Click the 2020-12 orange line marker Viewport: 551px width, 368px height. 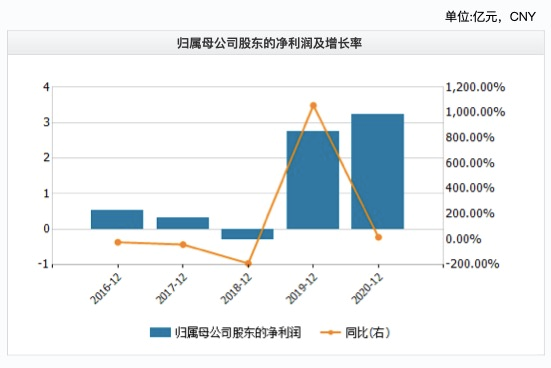point(378,237)
